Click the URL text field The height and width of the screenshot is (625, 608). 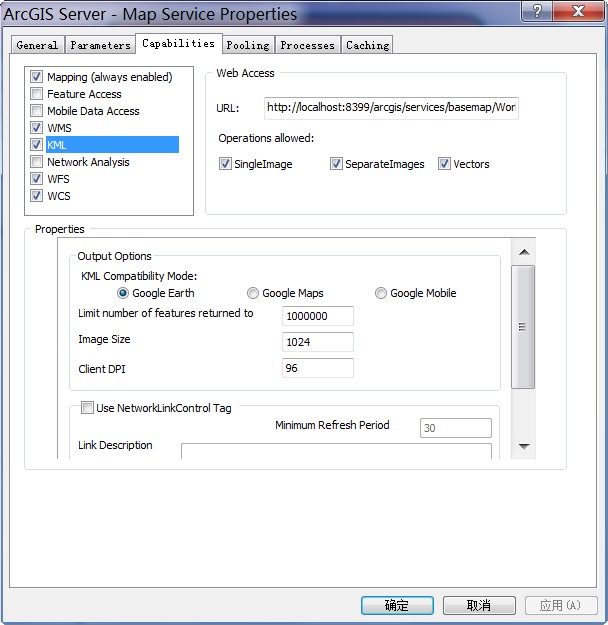(391, 108)
